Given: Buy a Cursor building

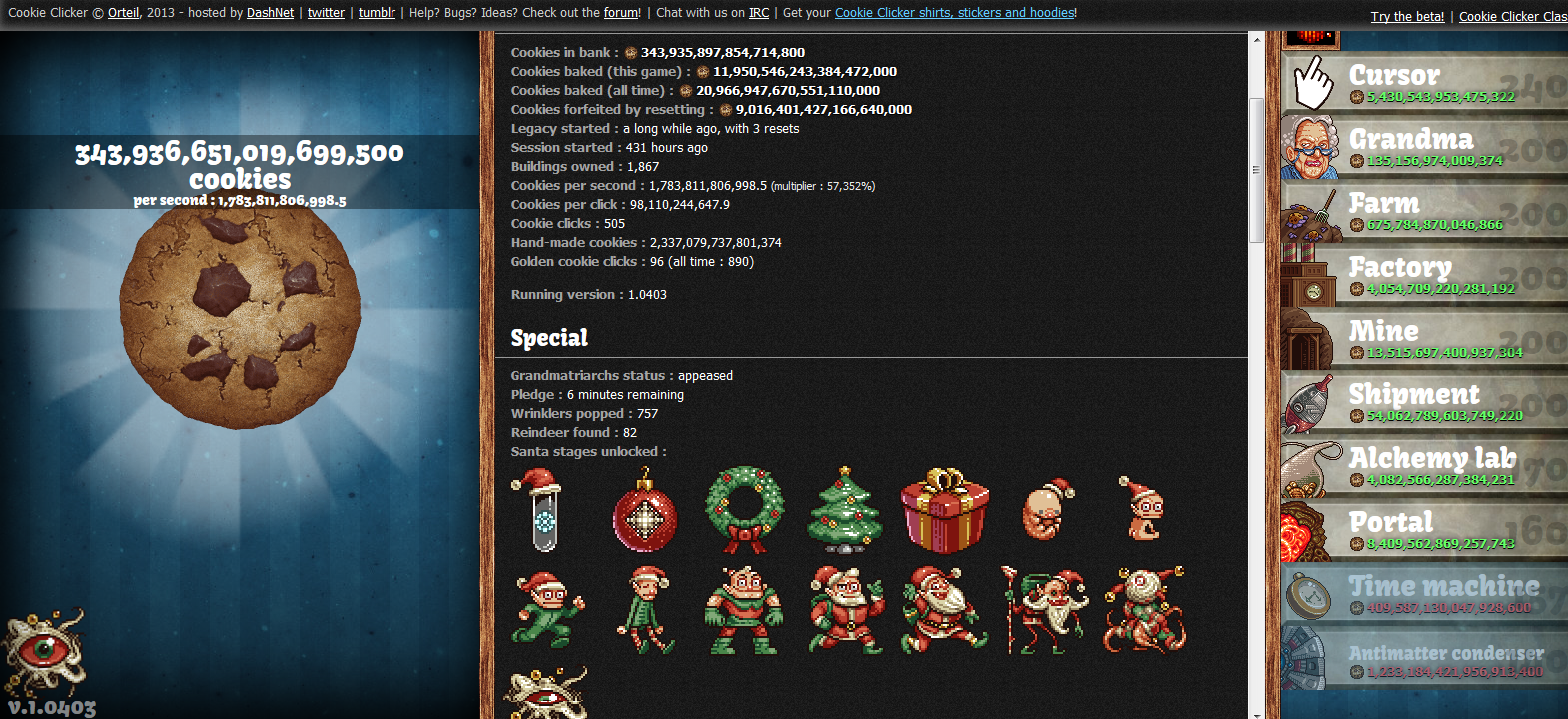Looking at the screenshot, I should point(1424,84).
